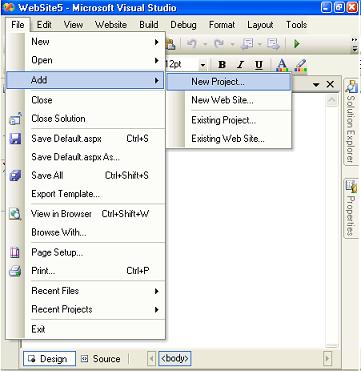Image resolution: width=361 pixels, height=371 pixels.
Task: Select Export Template menu entry
Action: click(85, 194)
